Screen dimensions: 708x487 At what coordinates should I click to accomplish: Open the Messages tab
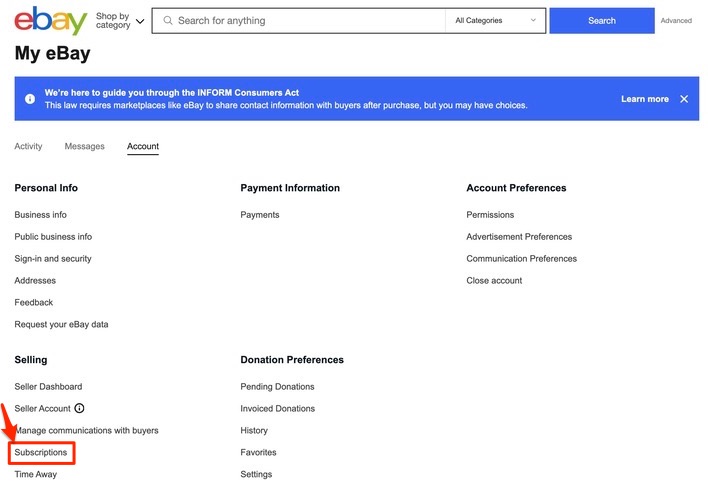pyautogui.click(x=84, y=146)
